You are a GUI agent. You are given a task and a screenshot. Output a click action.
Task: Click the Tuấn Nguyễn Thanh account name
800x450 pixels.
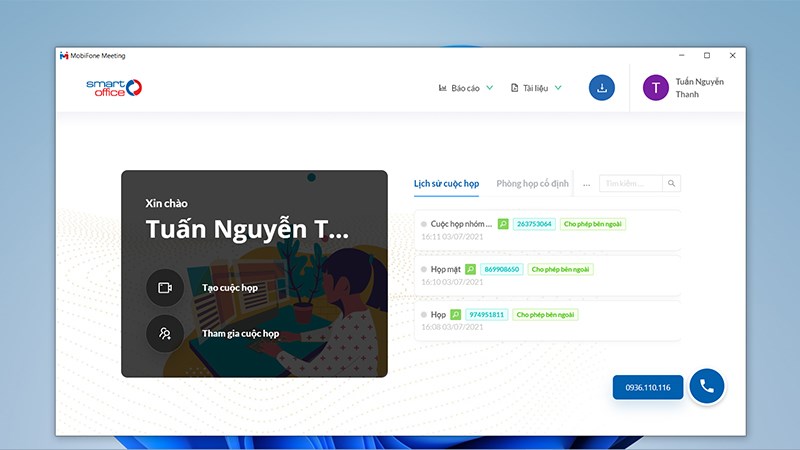(699, 88)
